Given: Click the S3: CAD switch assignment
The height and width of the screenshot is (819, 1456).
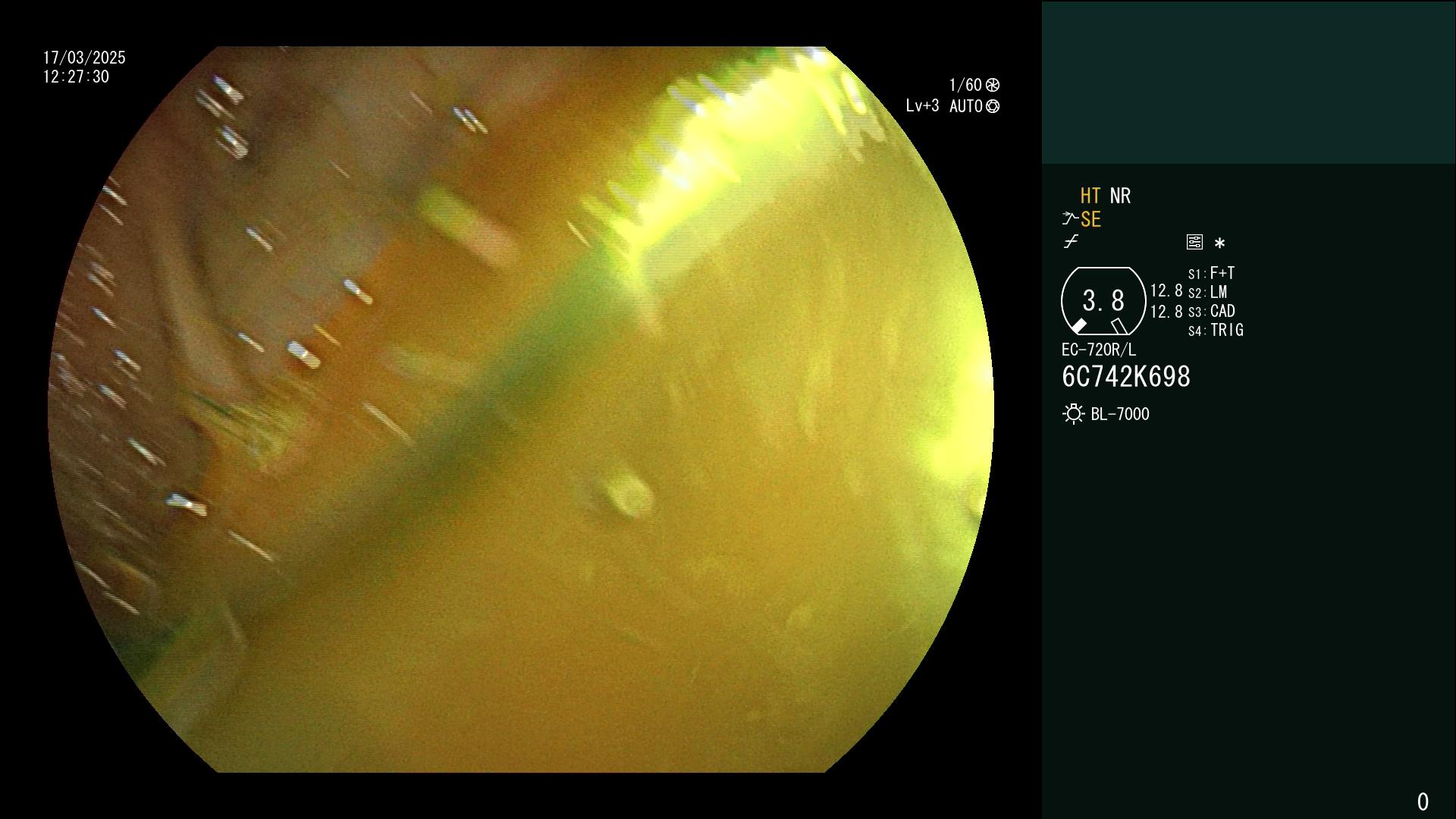Looking at the screenshot, I should tap(1211, 312).
